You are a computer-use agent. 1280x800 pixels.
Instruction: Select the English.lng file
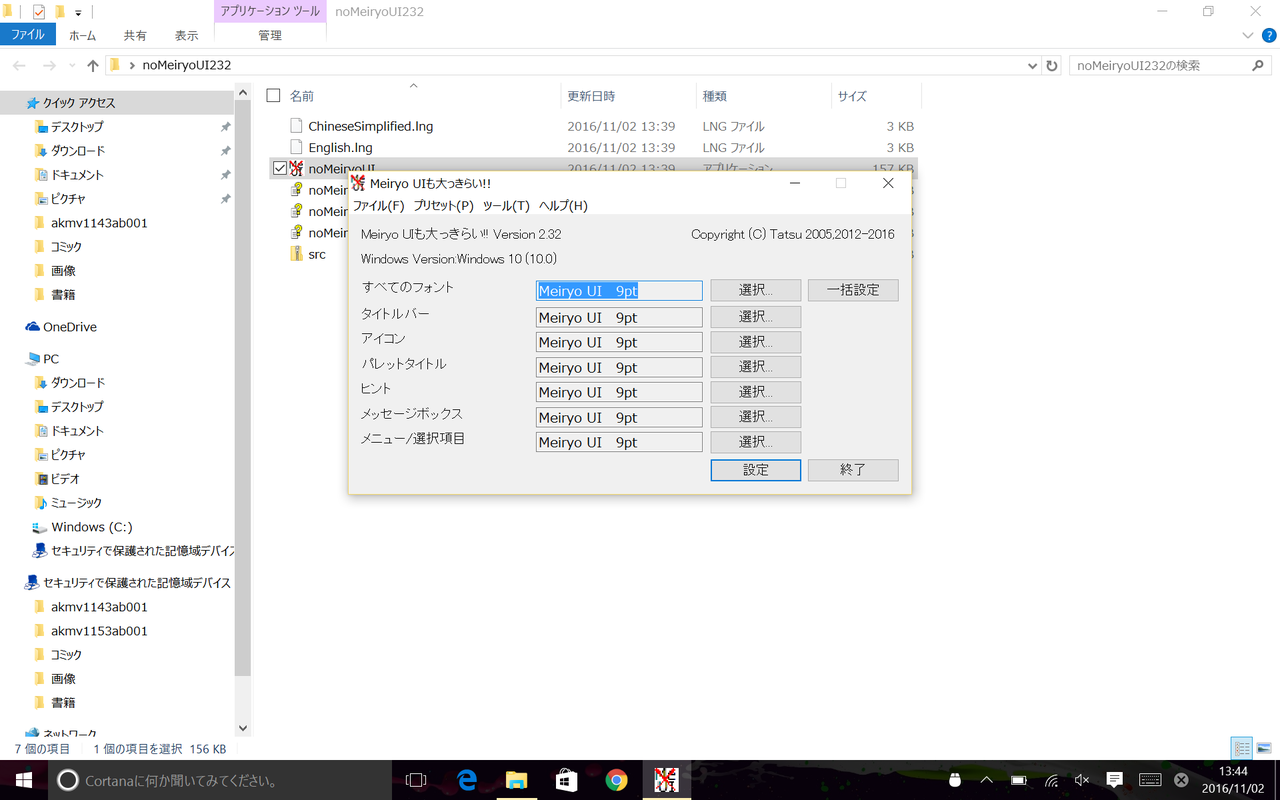341,147
